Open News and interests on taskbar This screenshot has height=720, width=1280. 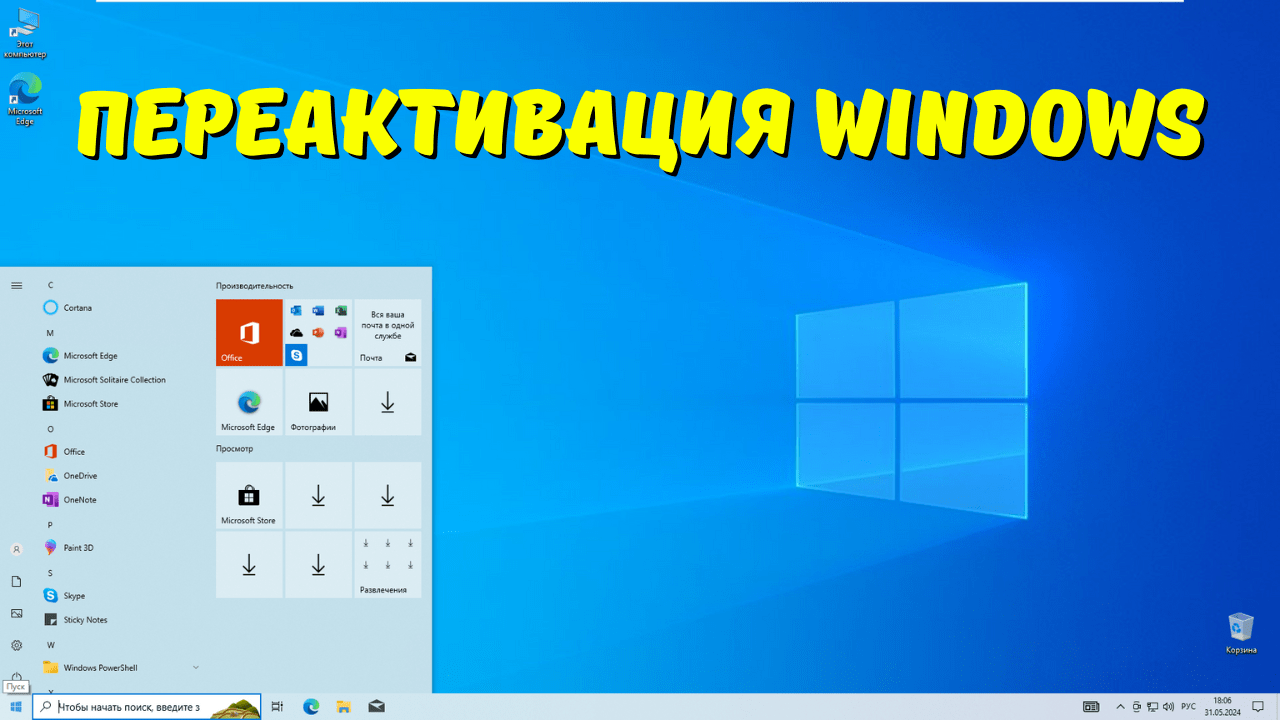tap(1091, 707)
